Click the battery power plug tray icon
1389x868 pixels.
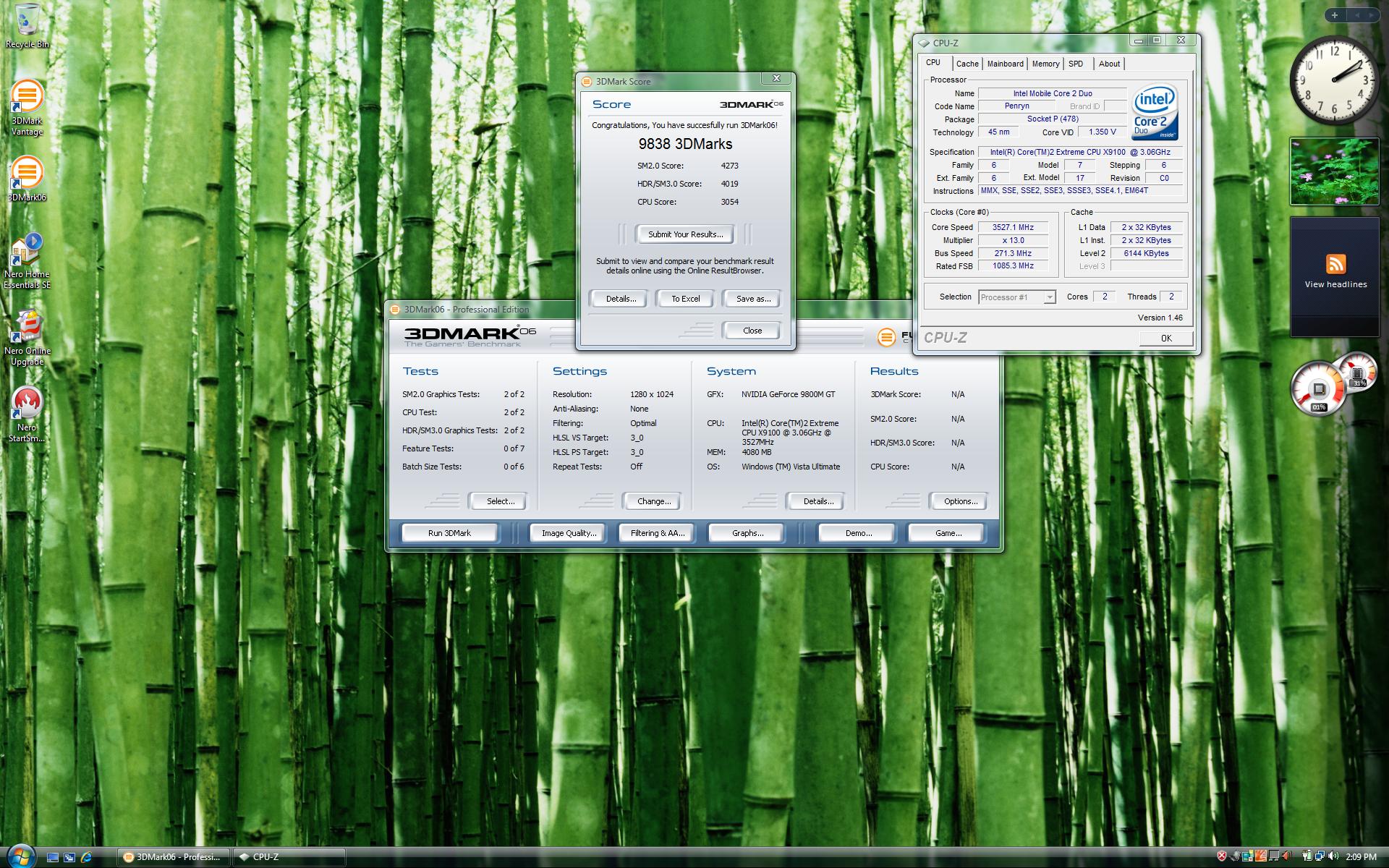tap(1307, 856)
